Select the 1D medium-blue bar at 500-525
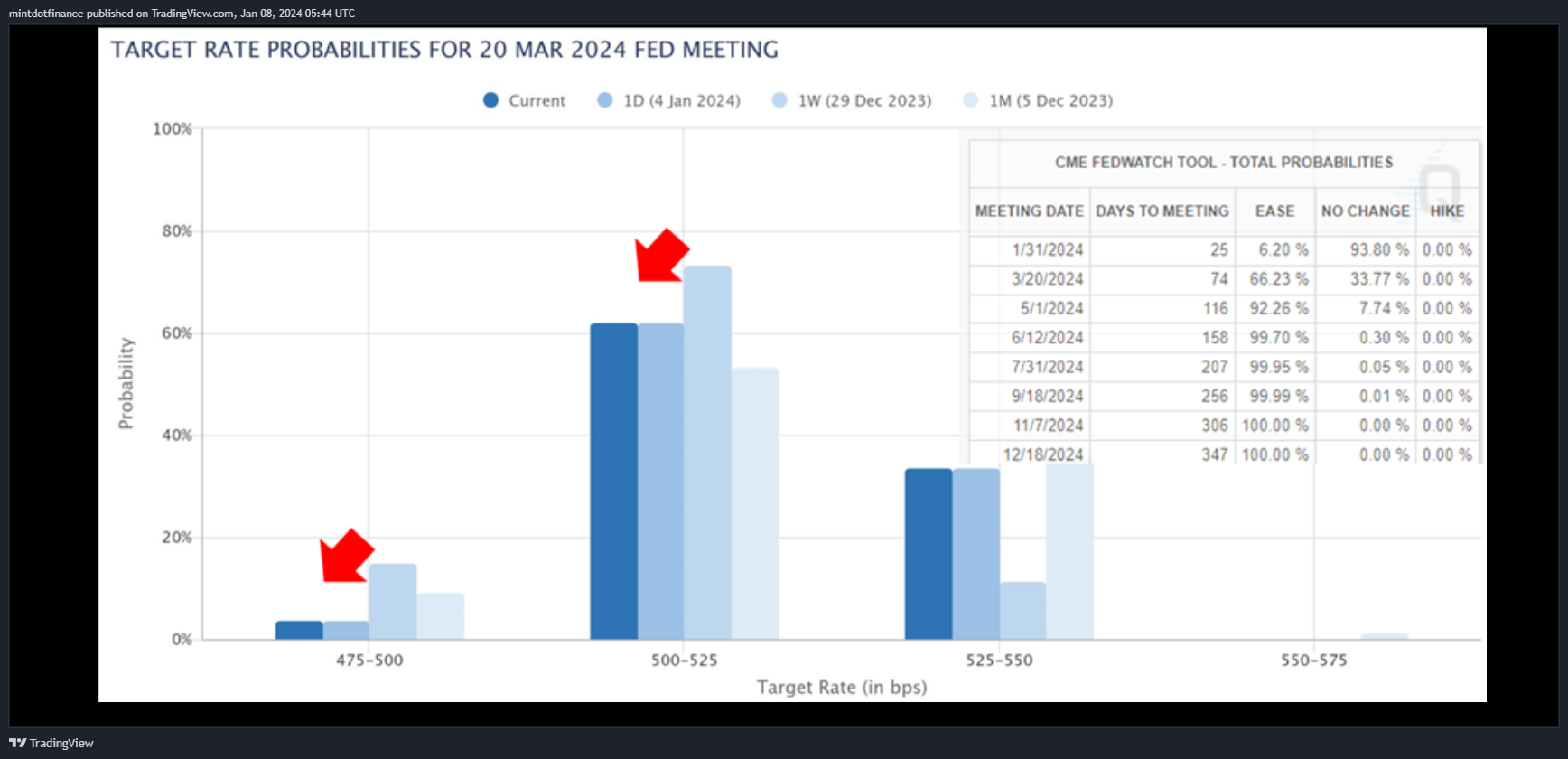1568x759 pixels. coord(661,482)
